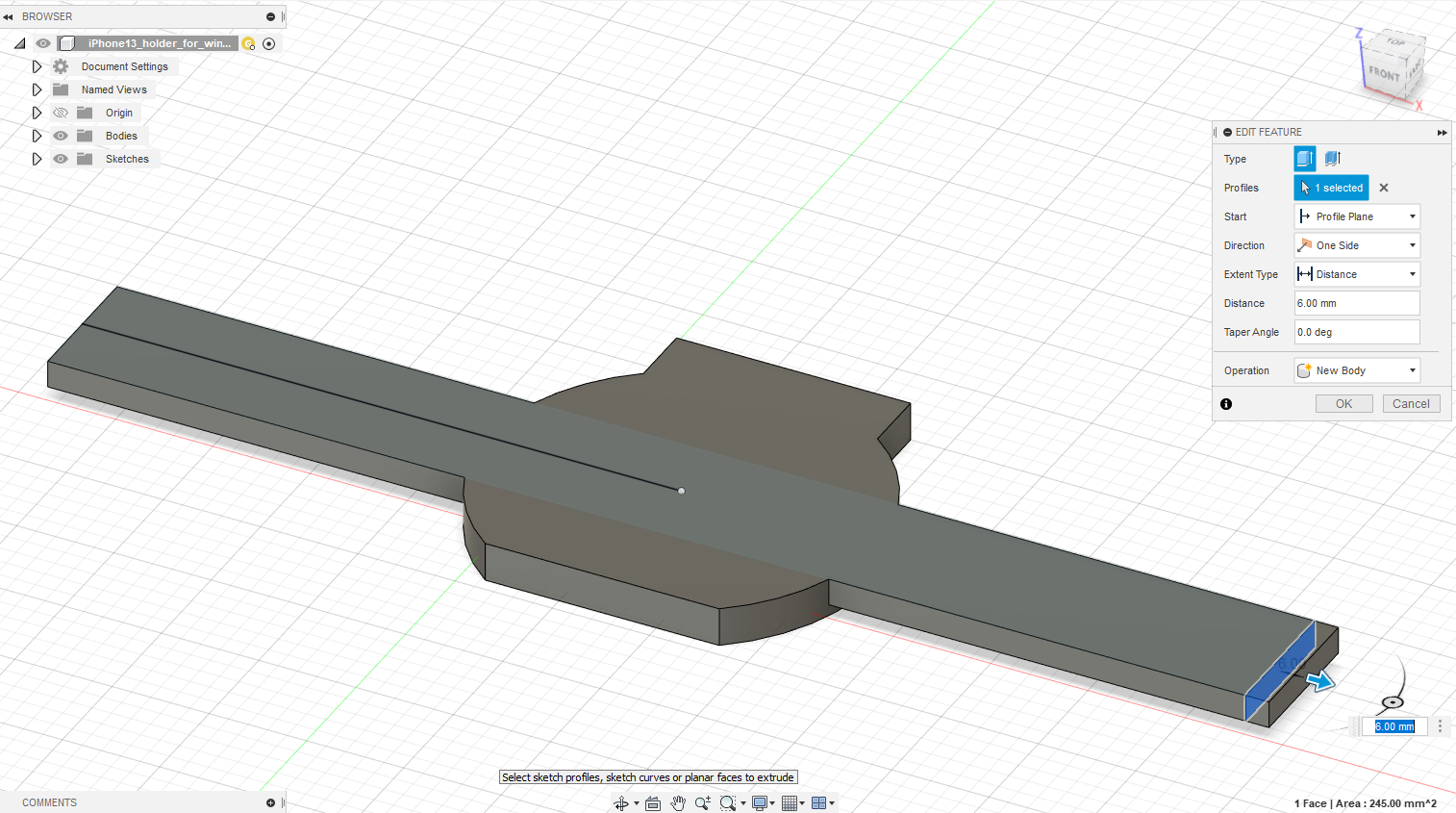Collapse Edit Feature dialog using round minus icon
This screenshot has height=813, width=1456.
click(1227, 133)
